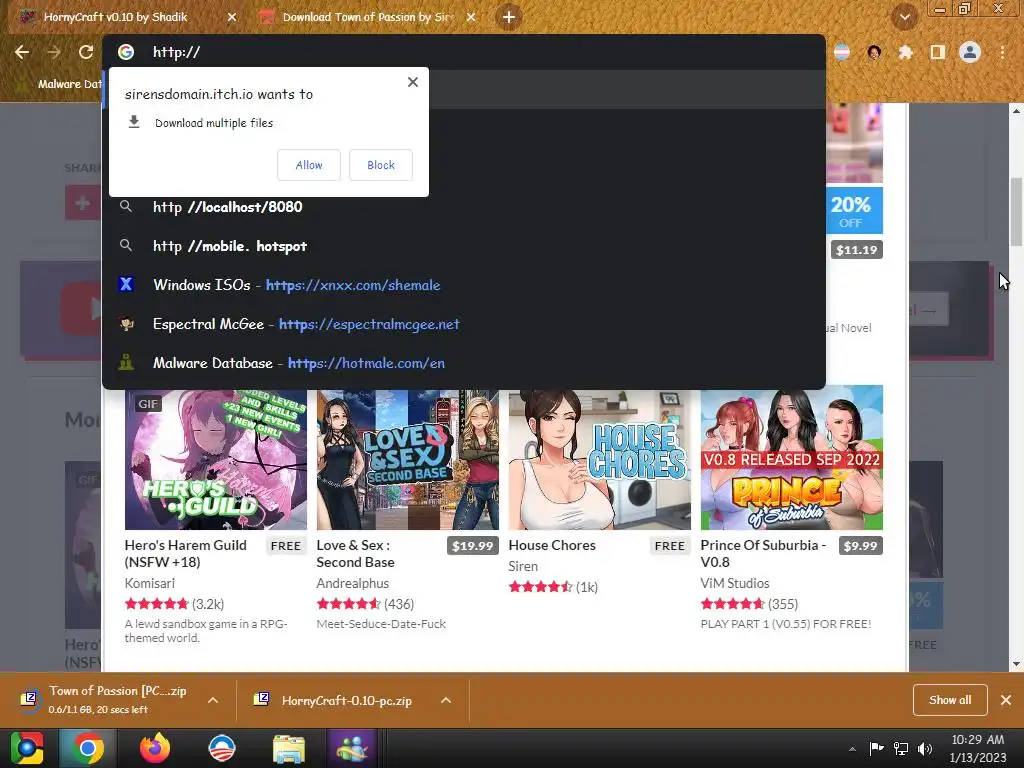
Task: Reload the current page
Action: click(86, 52)
